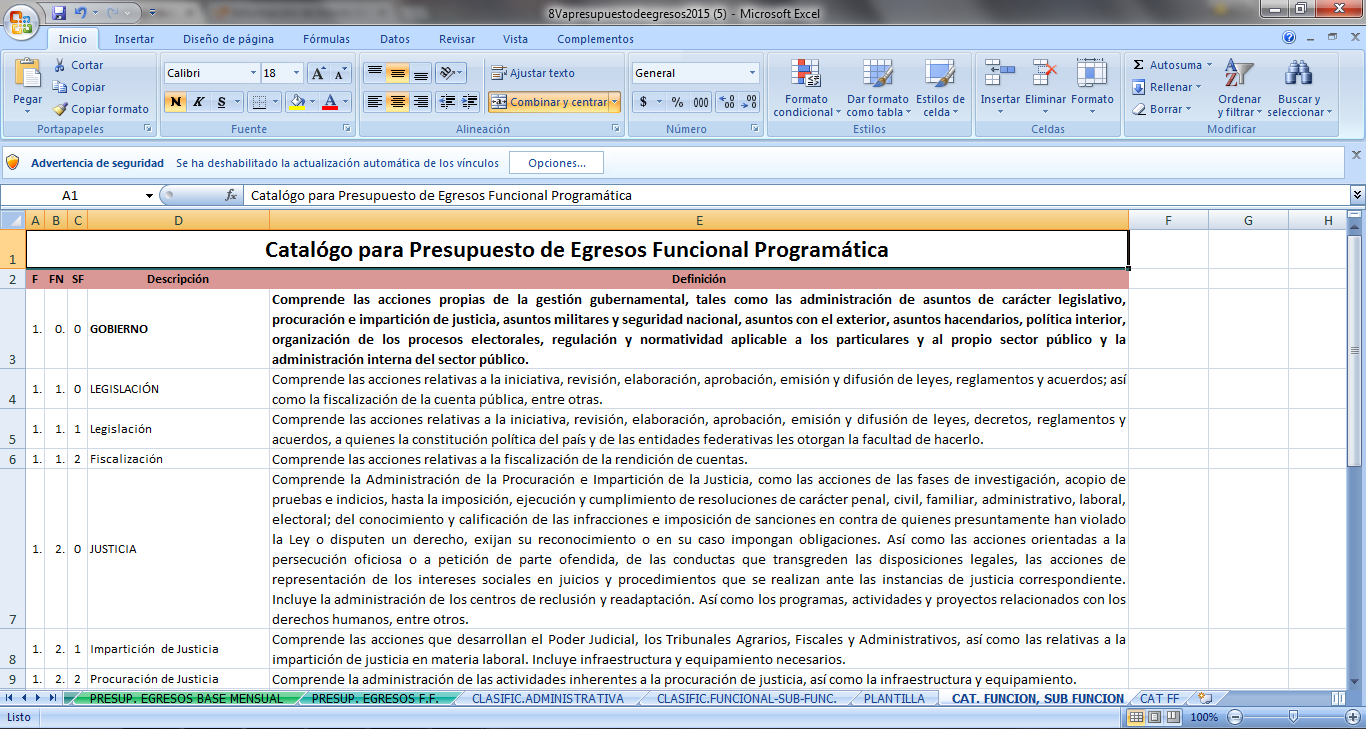Apply thousands separator 000 style
Viewport: 1366px width, 729px height.
(701, 102)
